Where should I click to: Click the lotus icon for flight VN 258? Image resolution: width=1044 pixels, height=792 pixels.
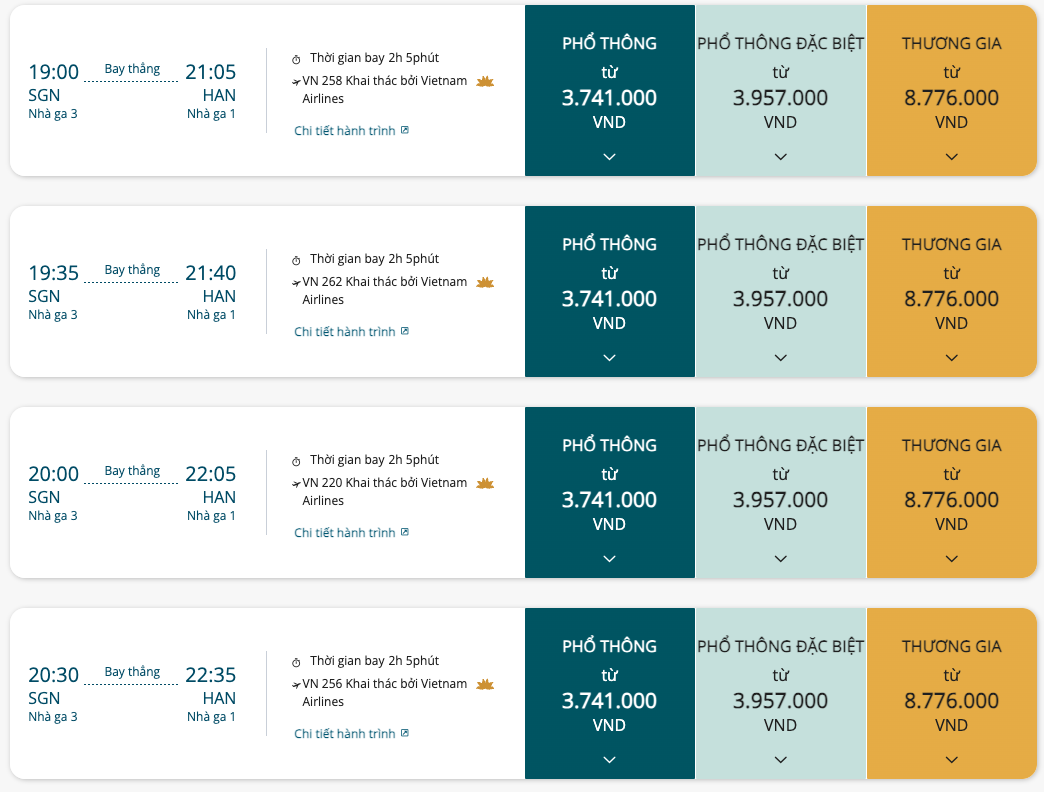[x=485, y=81]
